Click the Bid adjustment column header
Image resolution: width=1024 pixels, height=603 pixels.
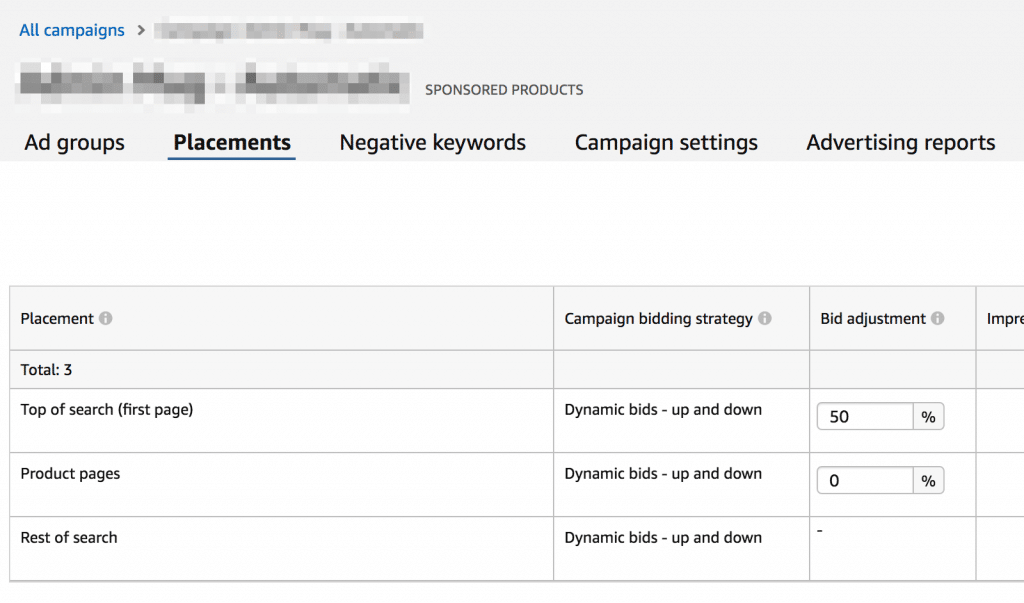[x=873, y=319]
